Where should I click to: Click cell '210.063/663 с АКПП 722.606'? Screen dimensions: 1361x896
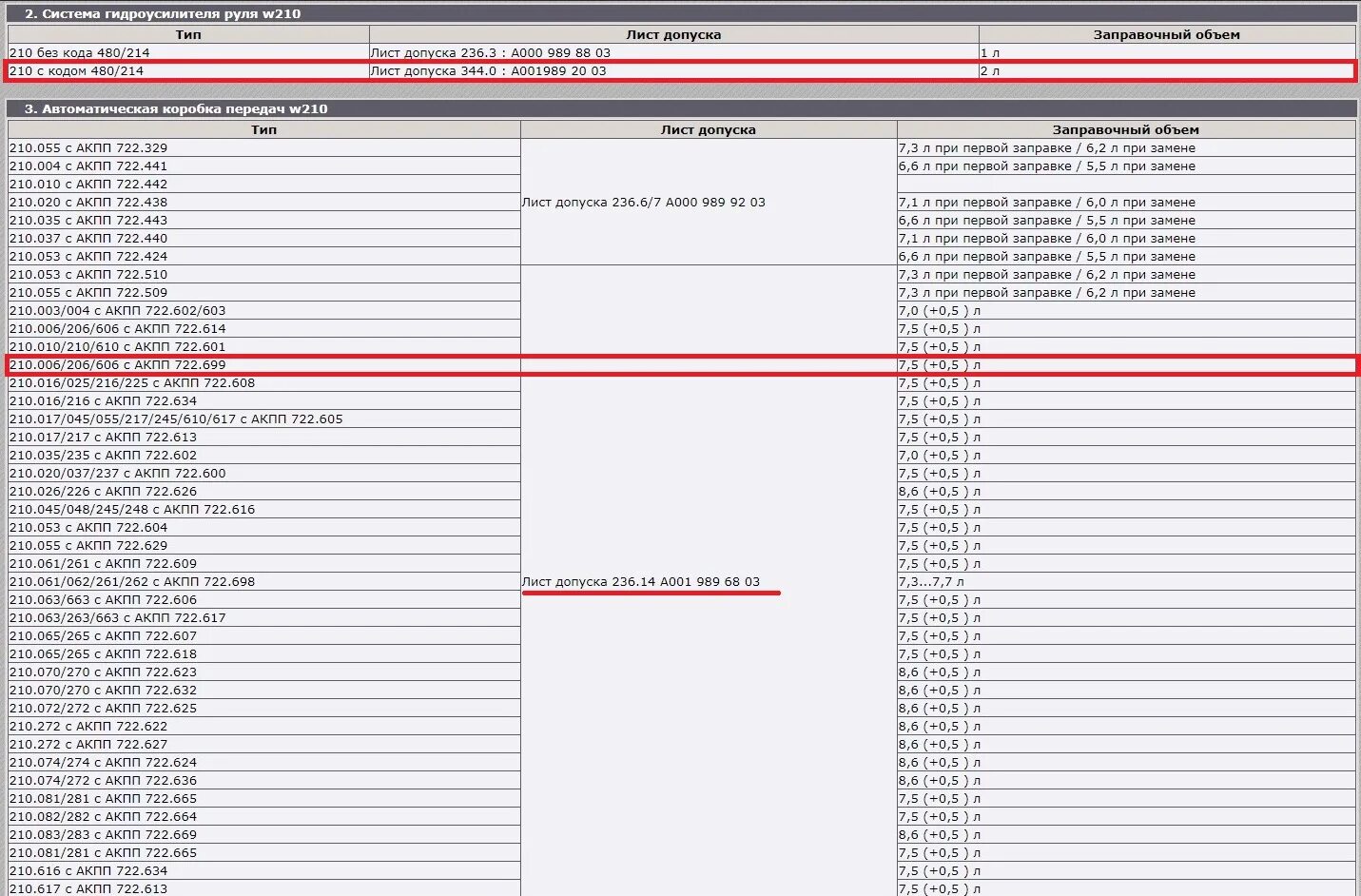pyautogui.click(x=264, y=599)
